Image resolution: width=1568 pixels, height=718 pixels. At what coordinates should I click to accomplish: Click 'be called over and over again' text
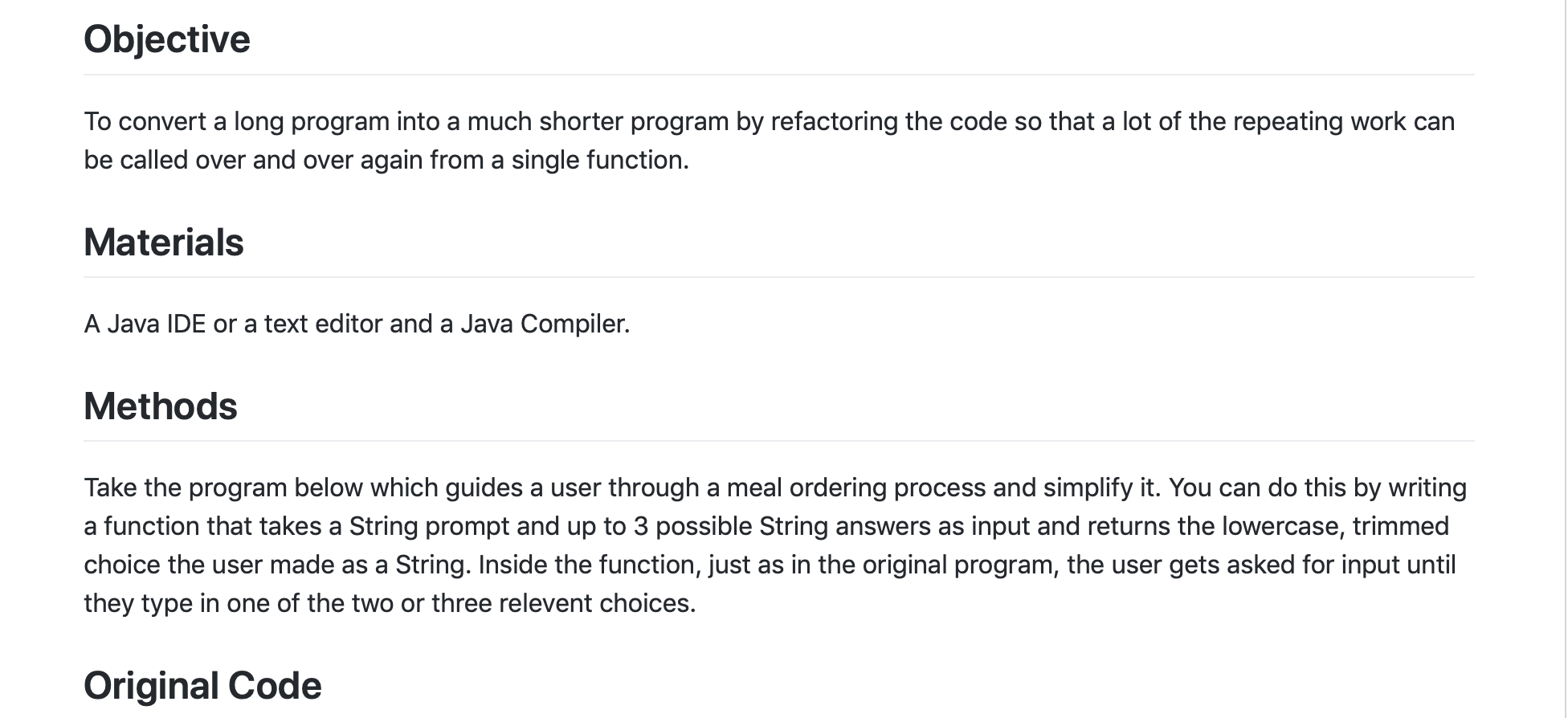(253, 160)
